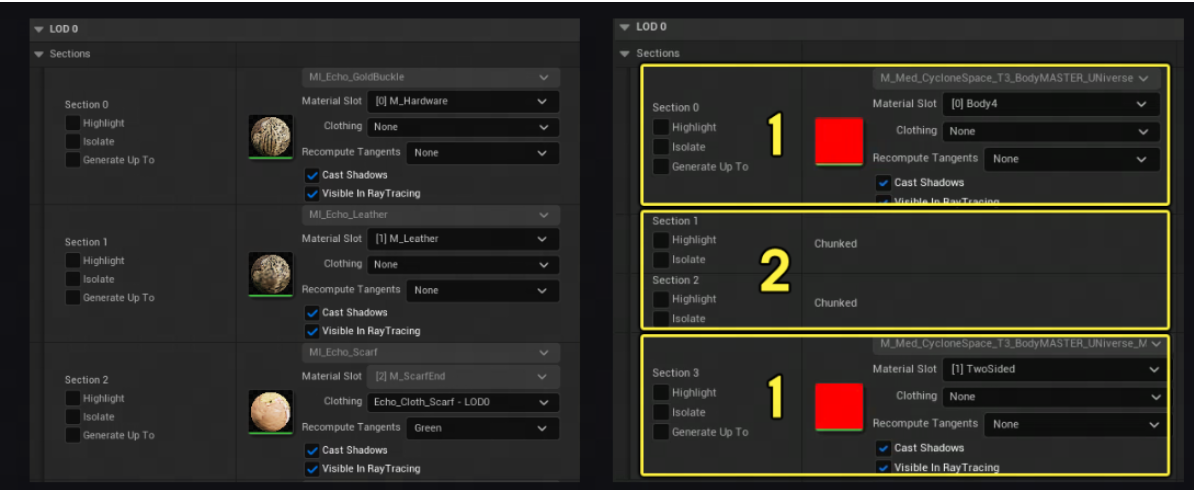
Task: Open the [0] Body4 Material Slot dropdown
Action: click(1052, 104)
